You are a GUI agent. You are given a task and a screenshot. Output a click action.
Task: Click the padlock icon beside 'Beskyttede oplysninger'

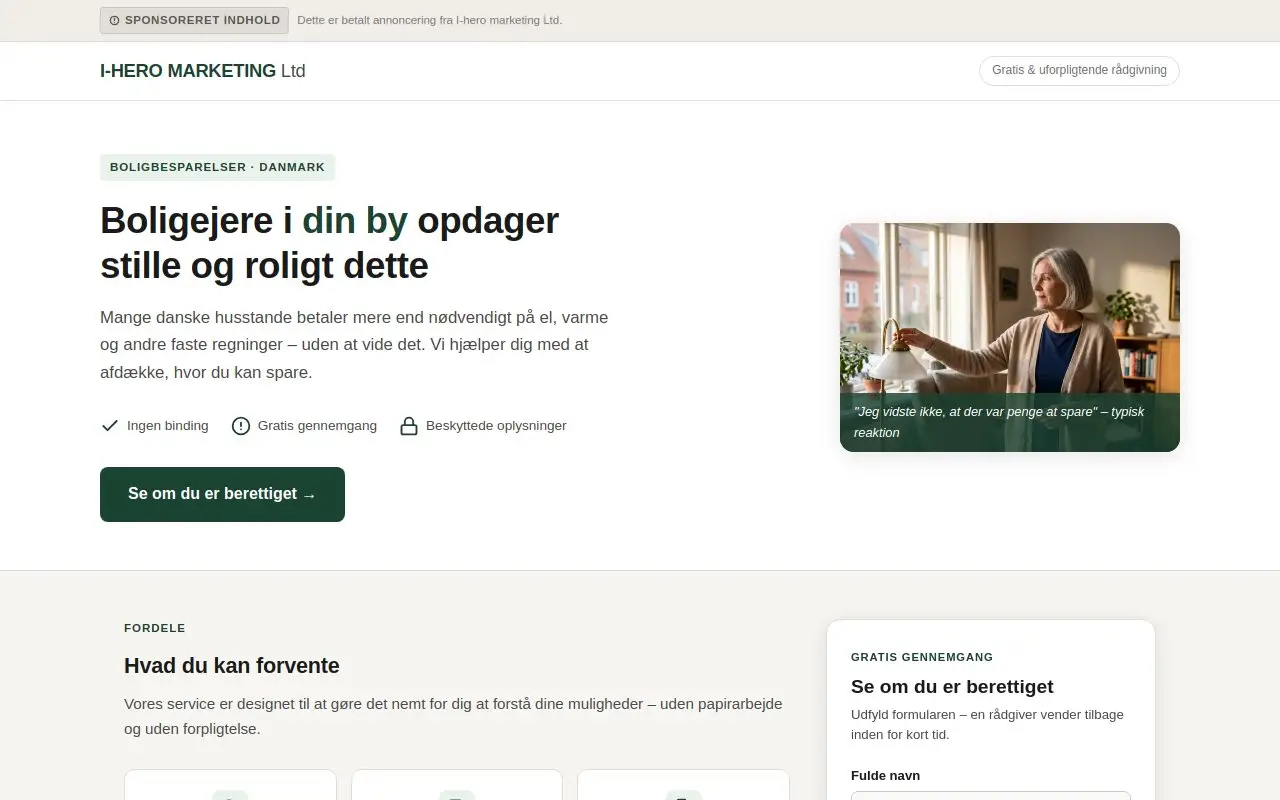pyautogui.click(x=409, y=426)
